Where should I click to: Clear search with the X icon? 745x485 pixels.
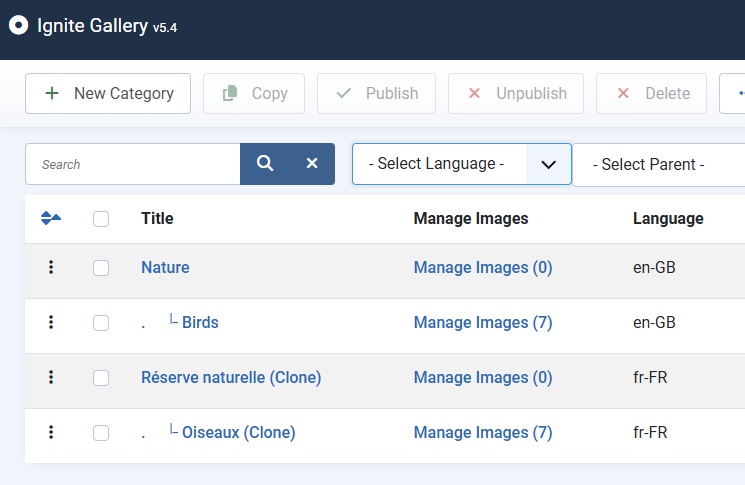click(312, 164)
